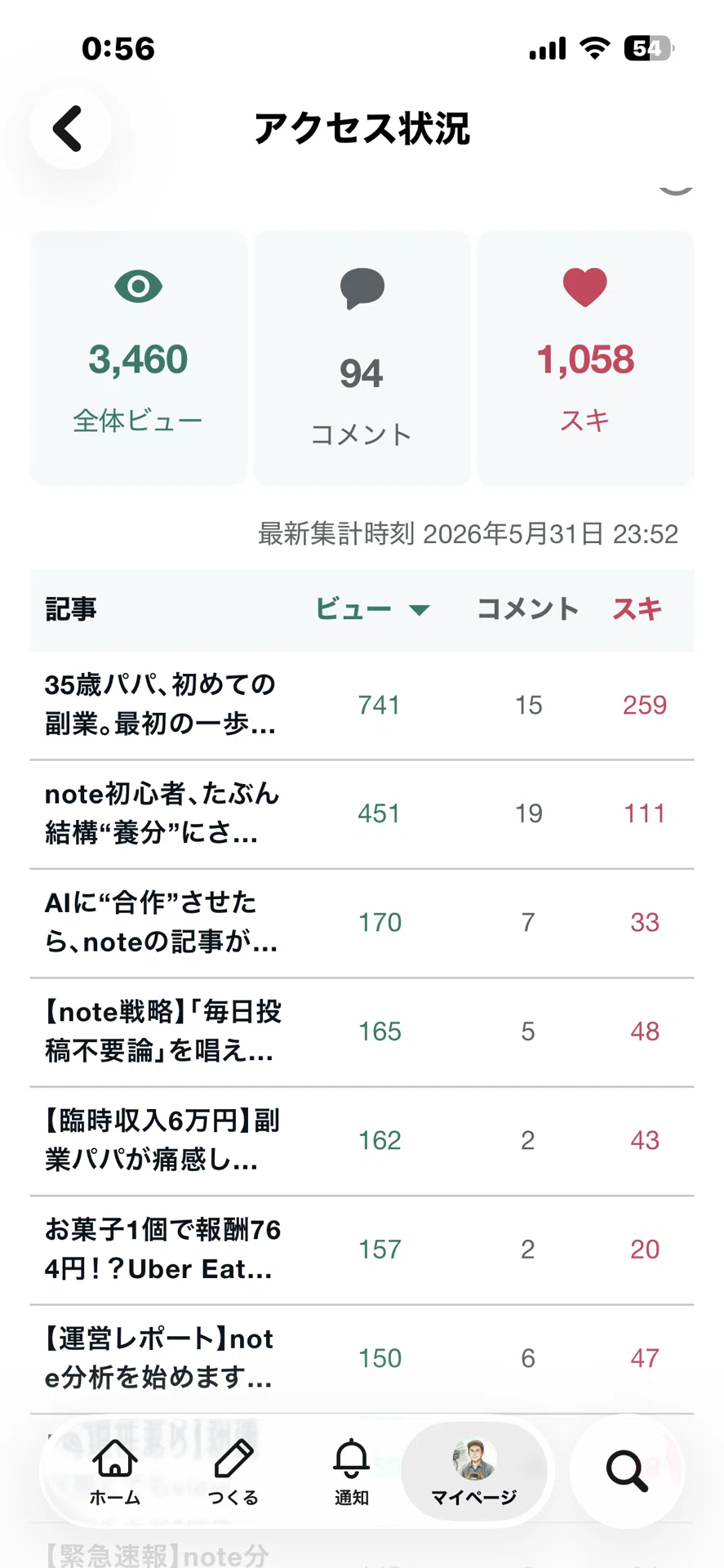The height and width of the screenshot is (1568, 724).
Task: Select the My Page avatar tab
Action: click(x=474, y=1471)
